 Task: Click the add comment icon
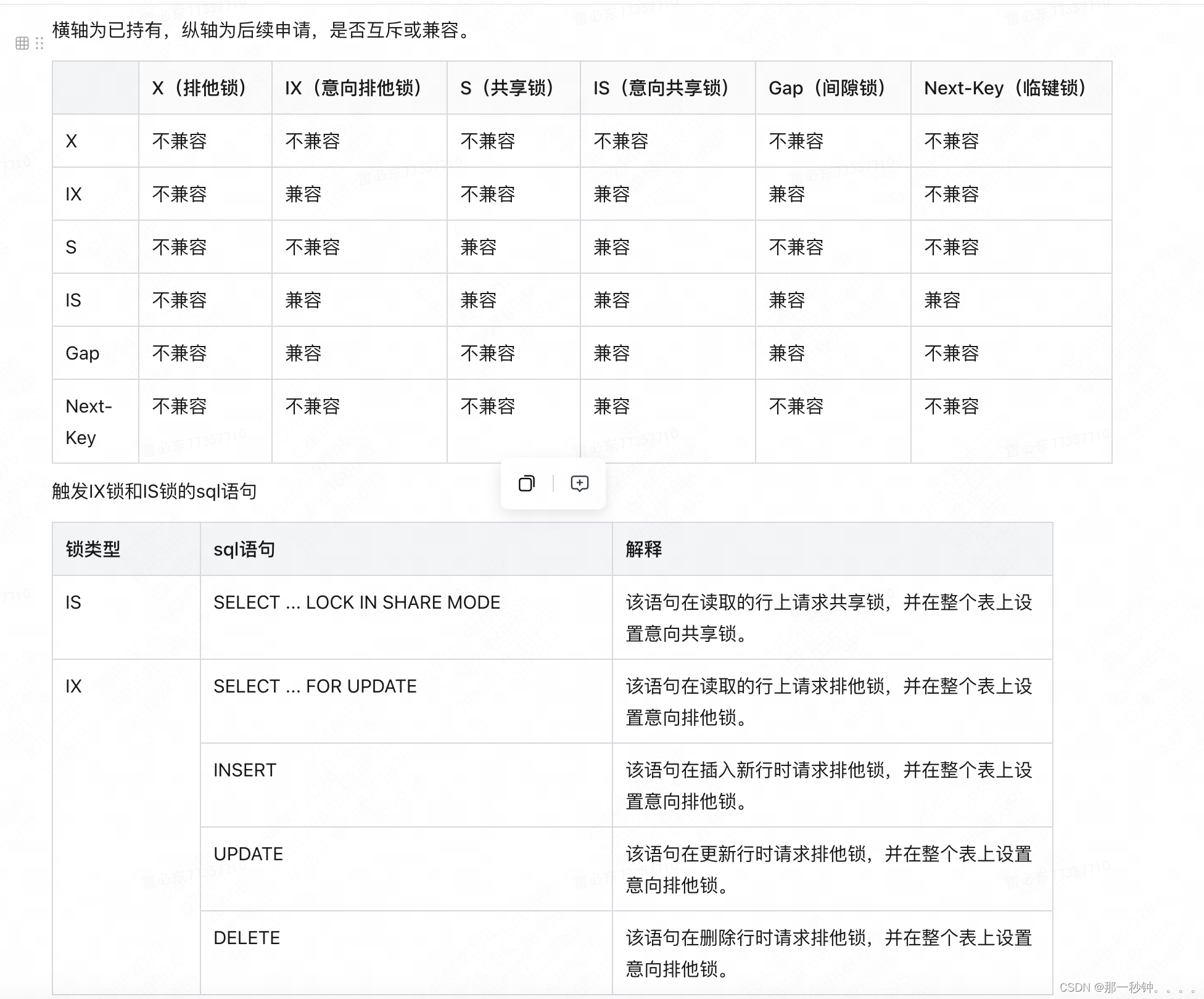pyautogui.click(x=579, y=483)
